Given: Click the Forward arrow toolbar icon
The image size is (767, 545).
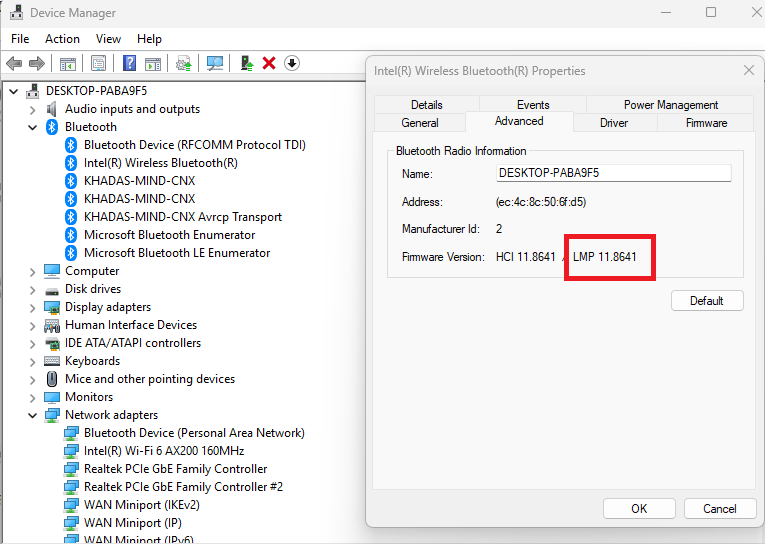Looking at the screenshot, I should pyautogui.click(x=37, y=63).
